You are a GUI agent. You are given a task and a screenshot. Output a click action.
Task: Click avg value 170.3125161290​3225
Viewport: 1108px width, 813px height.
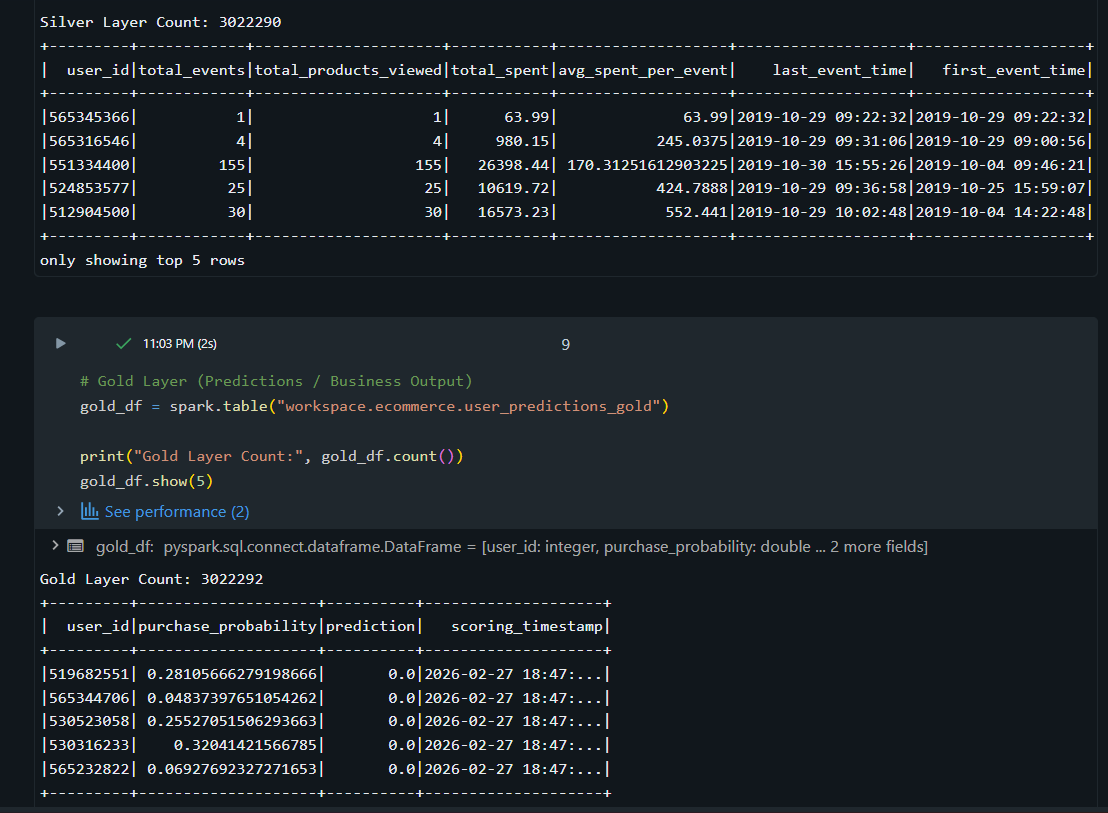tap(647, 165)
